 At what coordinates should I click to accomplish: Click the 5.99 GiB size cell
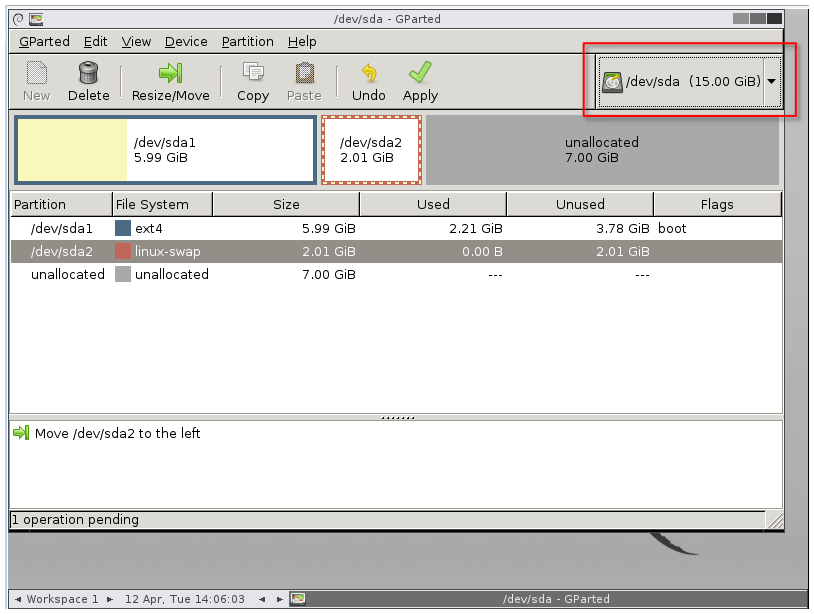[x=329, y=228]
